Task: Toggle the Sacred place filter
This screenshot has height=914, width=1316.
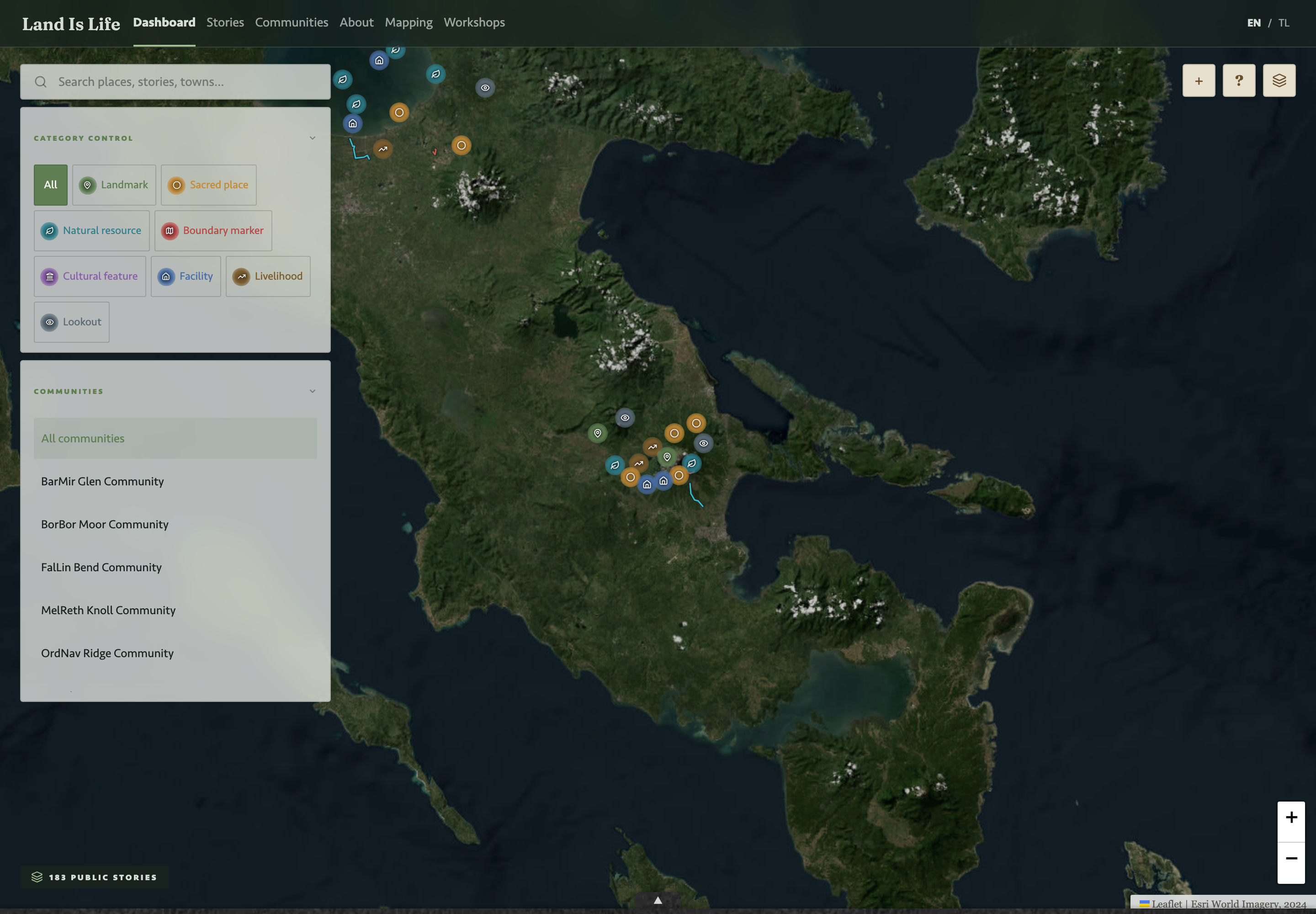Action: point(208,185)
